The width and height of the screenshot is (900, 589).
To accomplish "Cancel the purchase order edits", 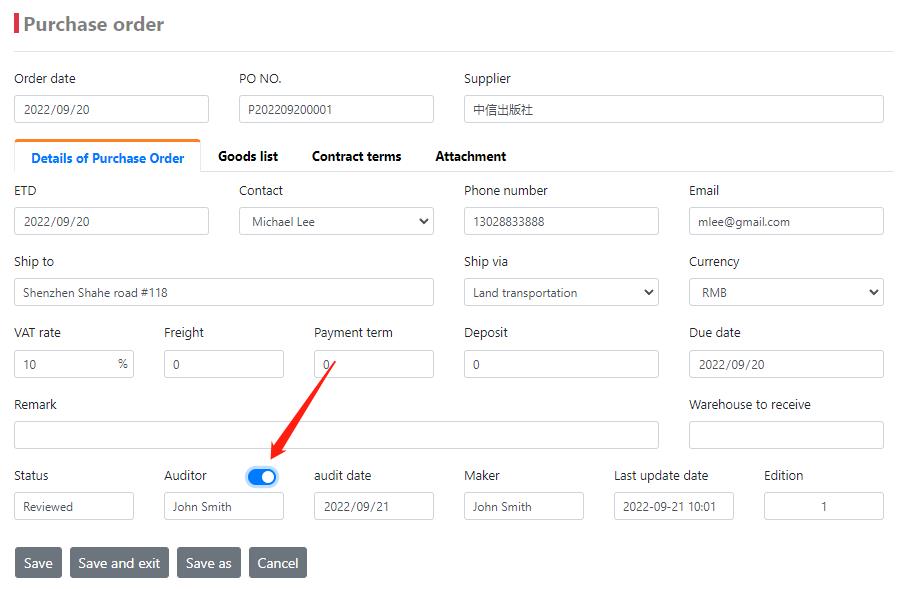I will [278, 563].
